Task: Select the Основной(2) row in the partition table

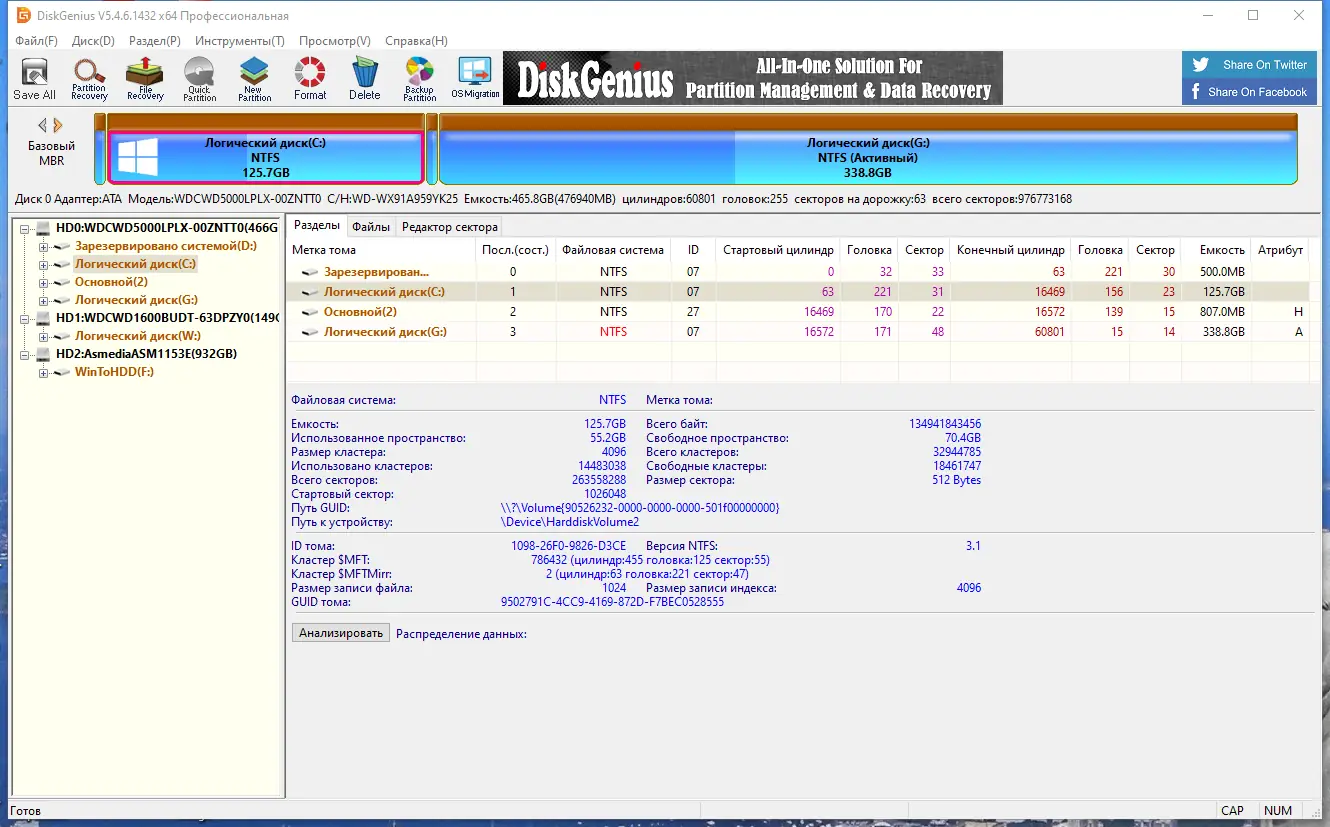Action: 798,312
